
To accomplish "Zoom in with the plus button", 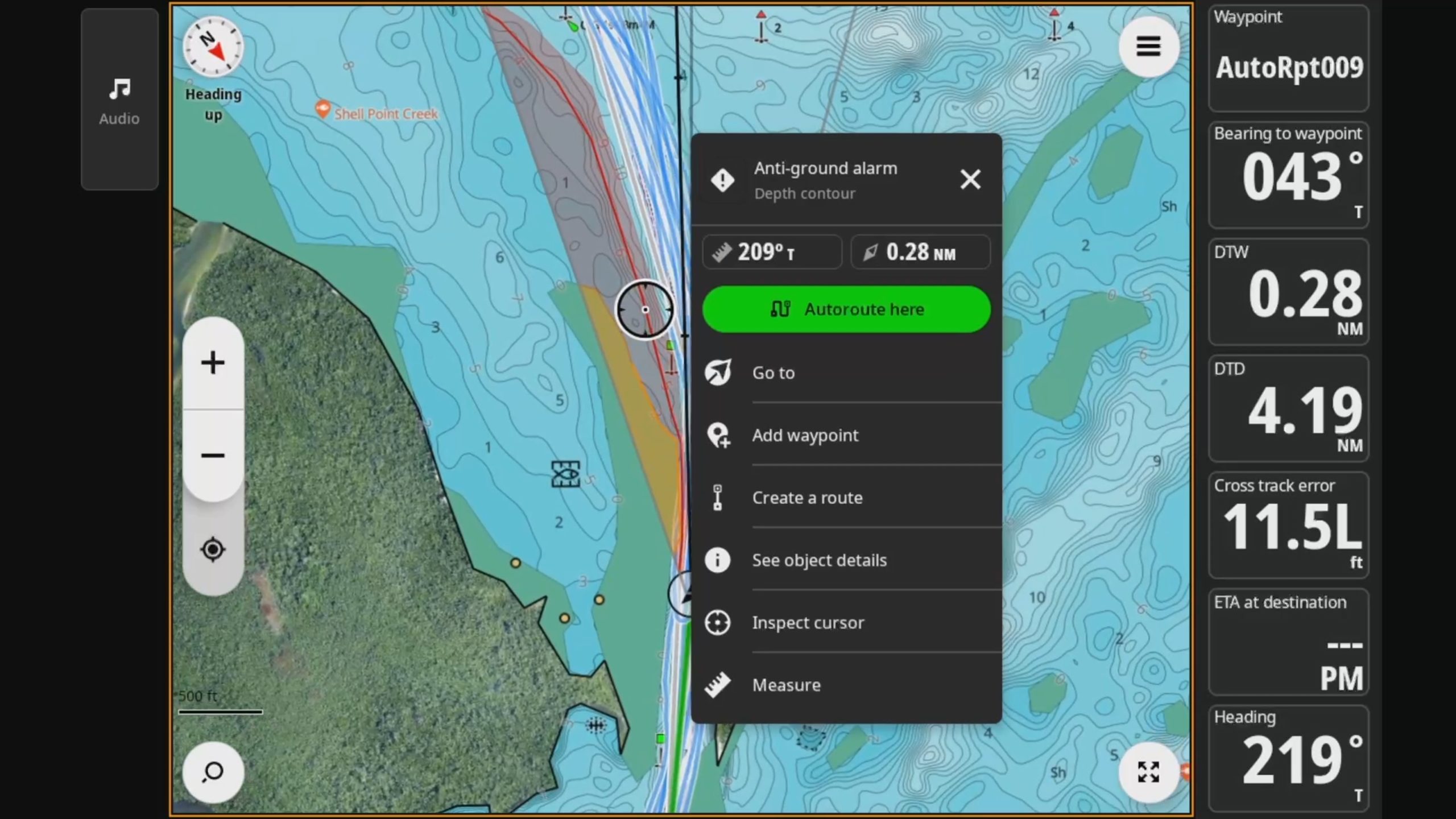I will pyautogui.click(x=213, y=363).
